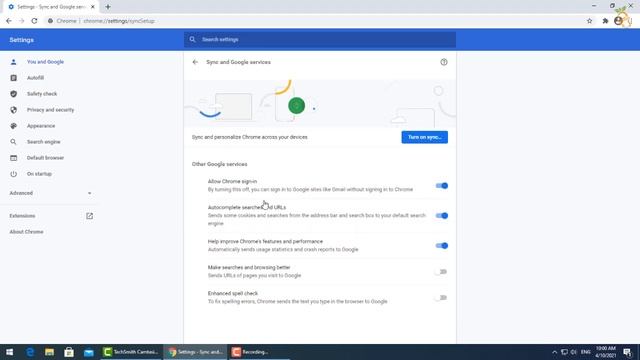
Task: Open Privacy and security section
Action: (51, 110)
